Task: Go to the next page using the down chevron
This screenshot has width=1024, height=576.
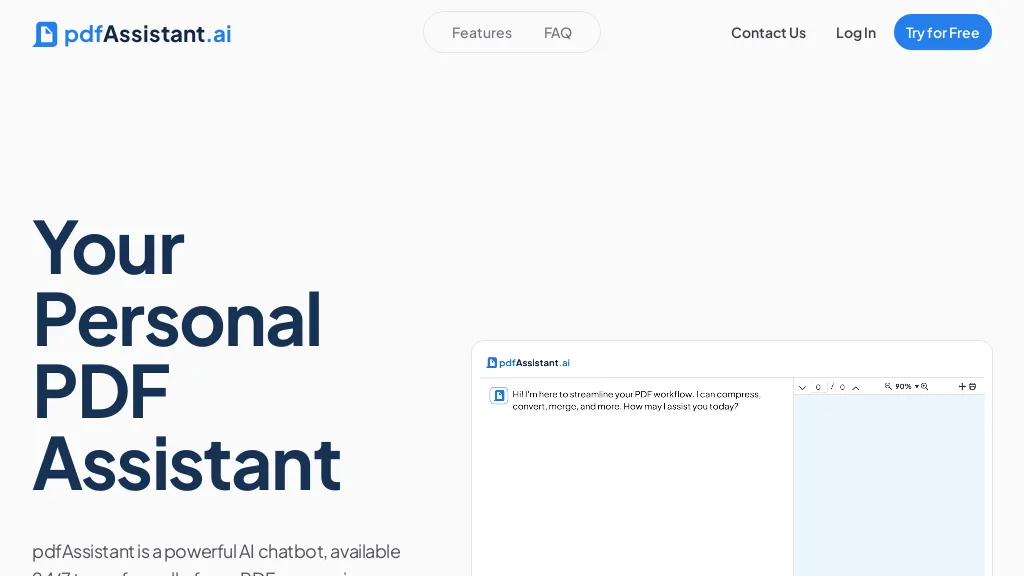Action: [x=803, y=387]
